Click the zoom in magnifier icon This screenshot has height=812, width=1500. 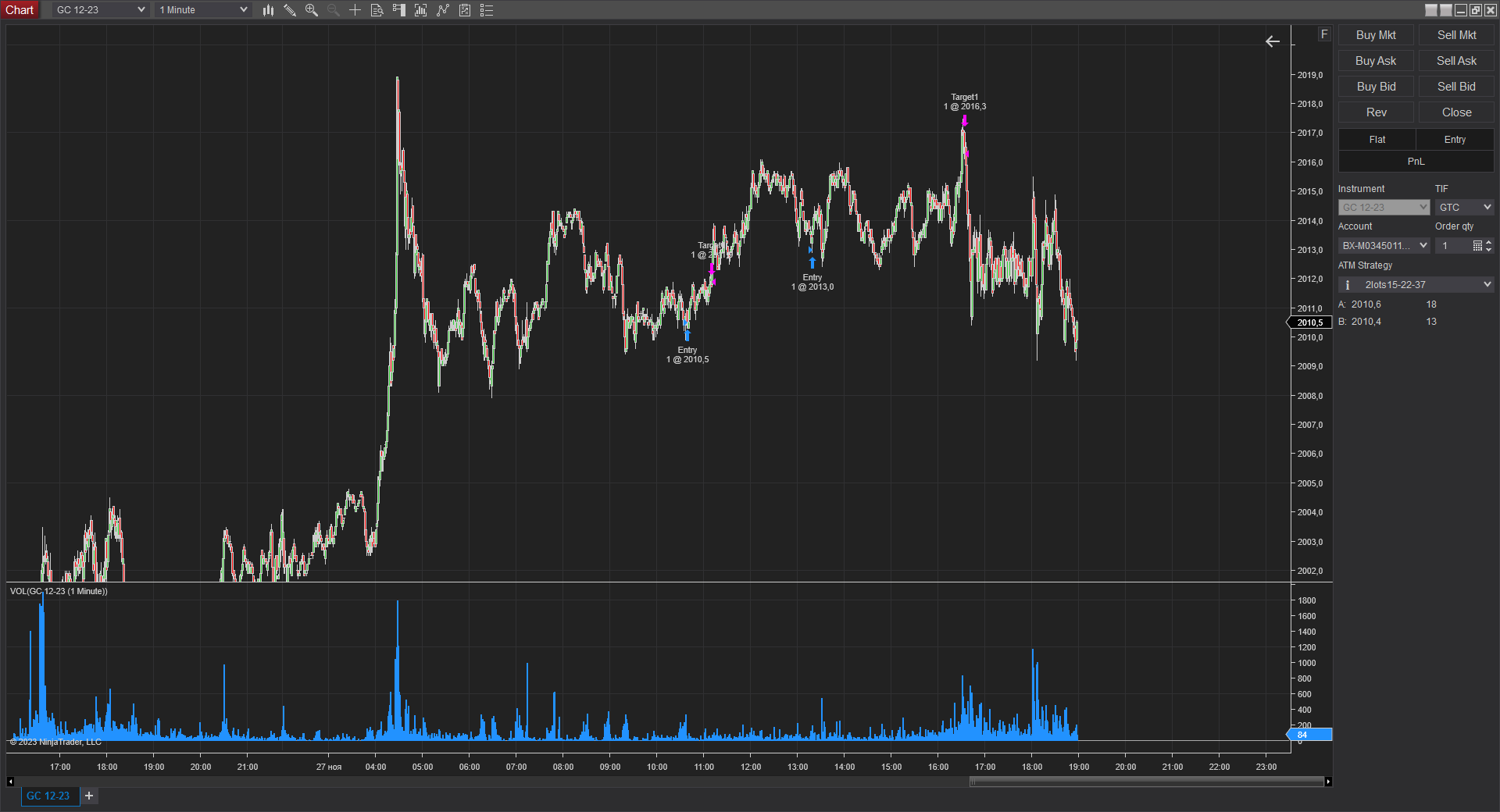[312, 10]
